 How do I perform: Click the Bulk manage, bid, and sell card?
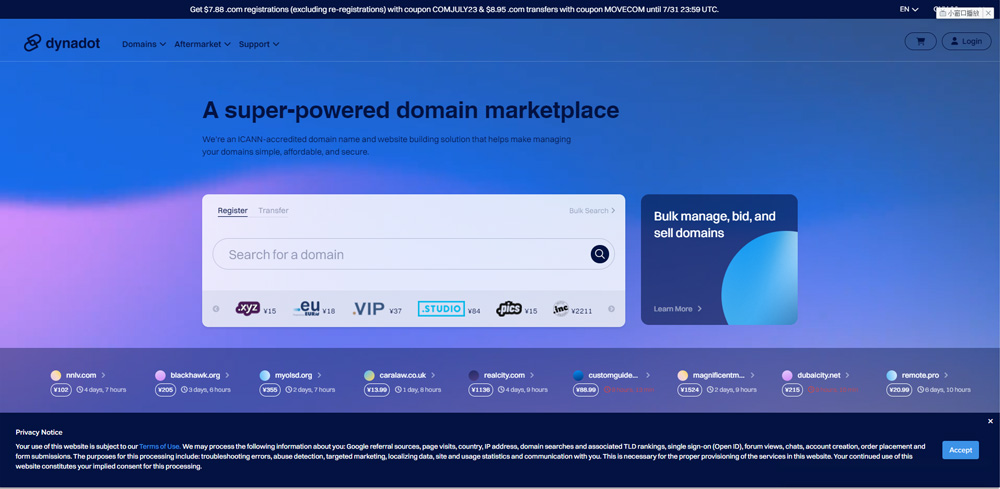[719, 259]
